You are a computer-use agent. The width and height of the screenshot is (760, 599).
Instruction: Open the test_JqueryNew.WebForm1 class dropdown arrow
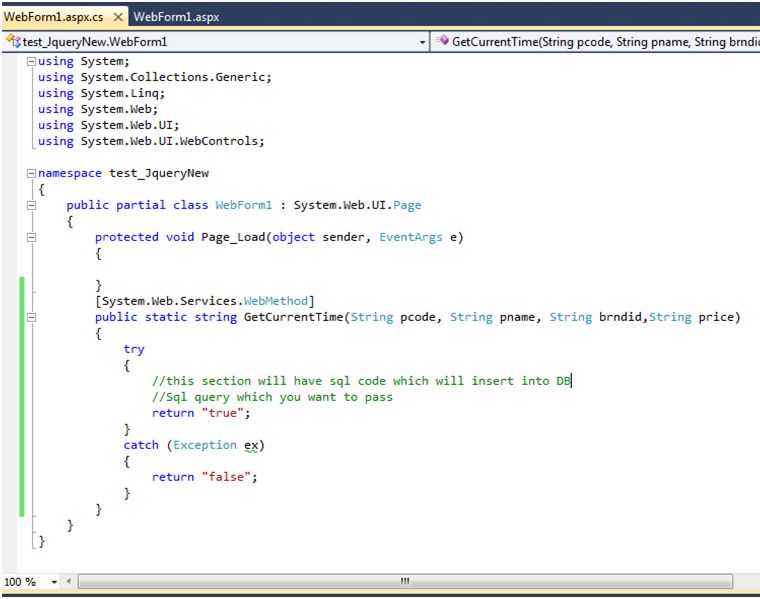point(422,42)
